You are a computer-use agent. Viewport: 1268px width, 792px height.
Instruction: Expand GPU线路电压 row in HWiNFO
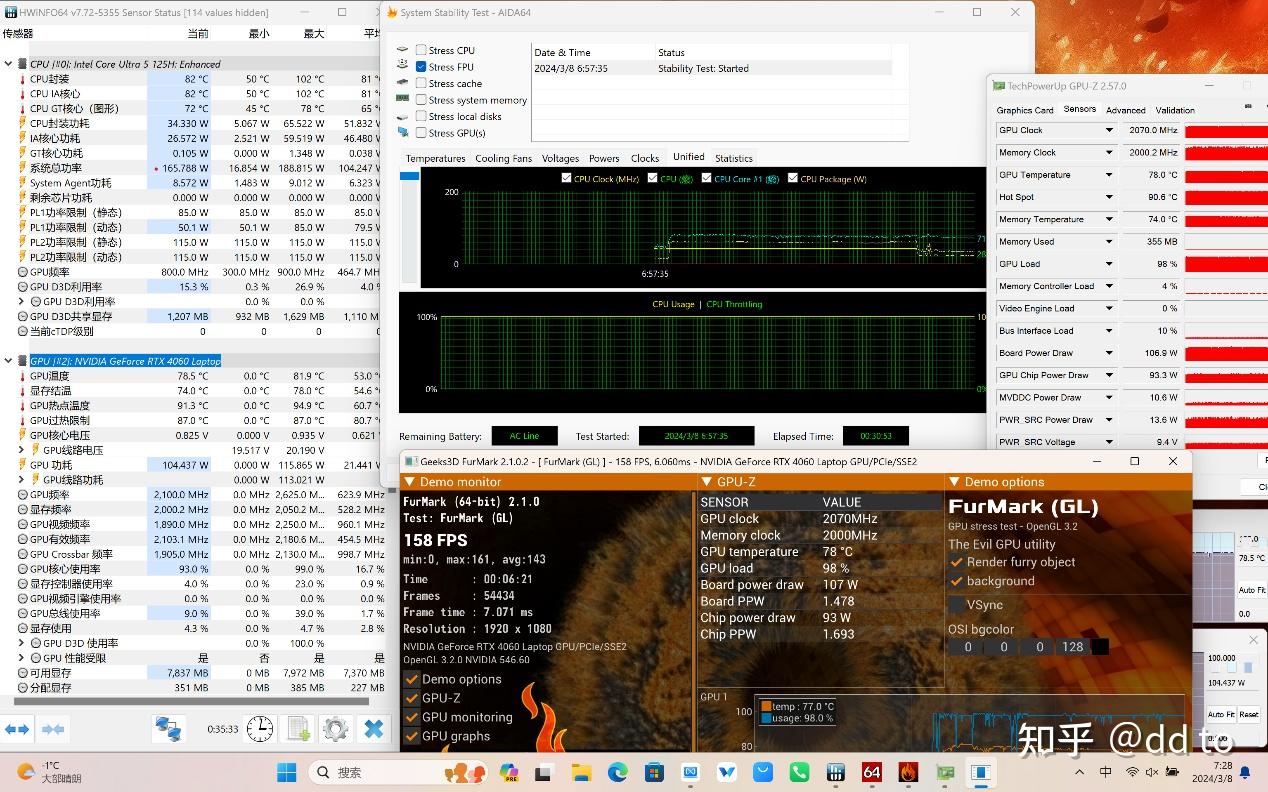coord(22,450)
